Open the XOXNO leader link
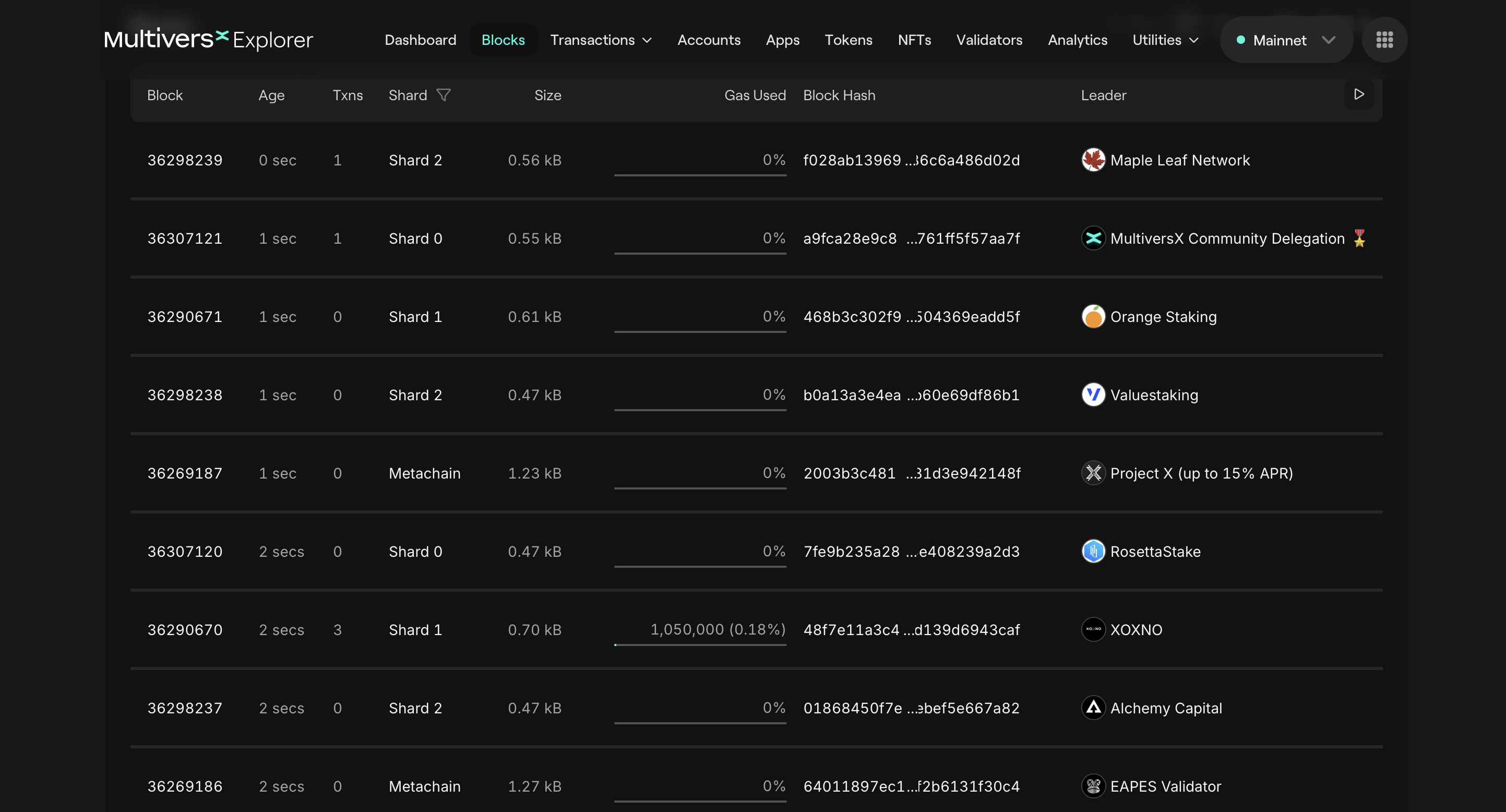 [1136, 630]
